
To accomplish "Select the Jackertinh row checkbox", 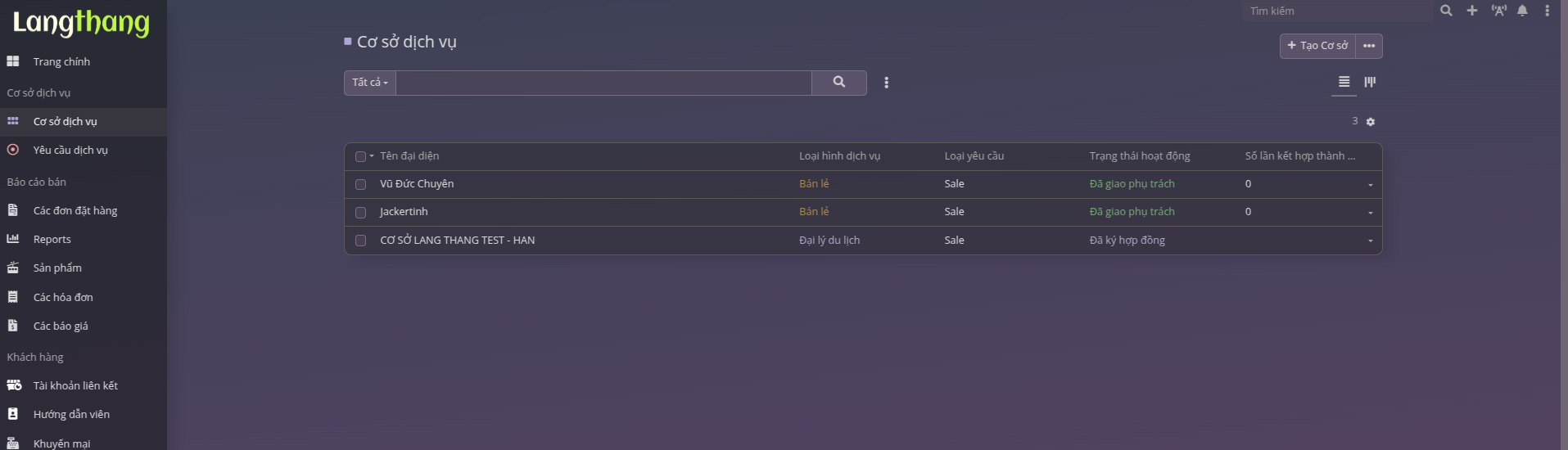I will tap(360, 213).
